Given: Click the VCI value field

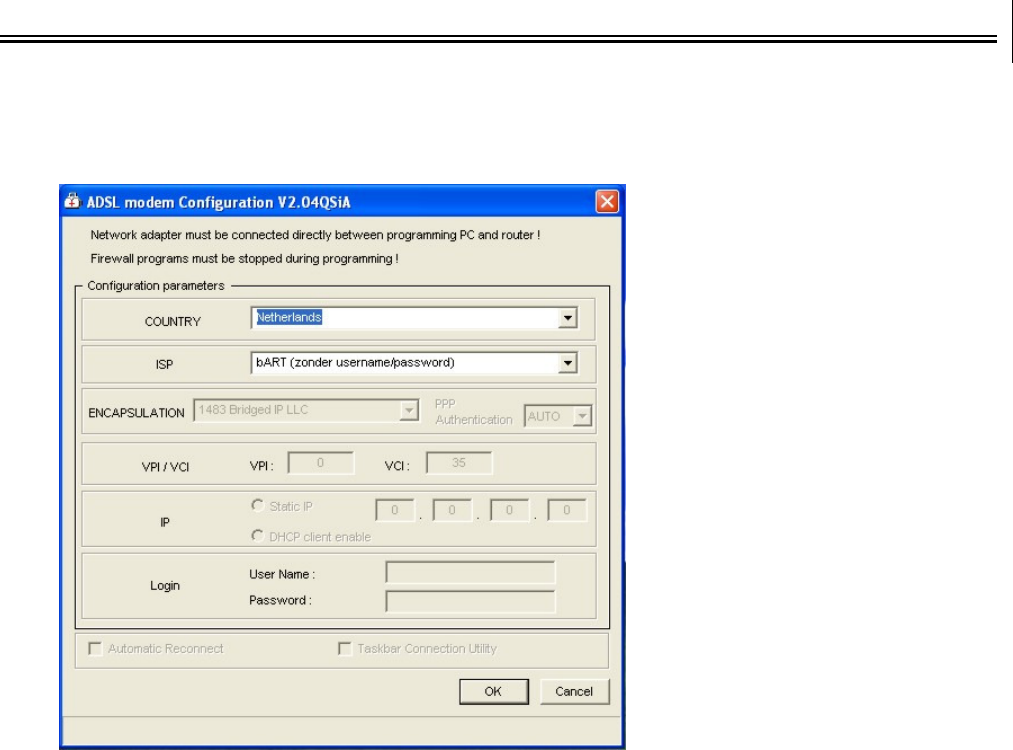Looking at the screenshot, I should pos(459,463).
